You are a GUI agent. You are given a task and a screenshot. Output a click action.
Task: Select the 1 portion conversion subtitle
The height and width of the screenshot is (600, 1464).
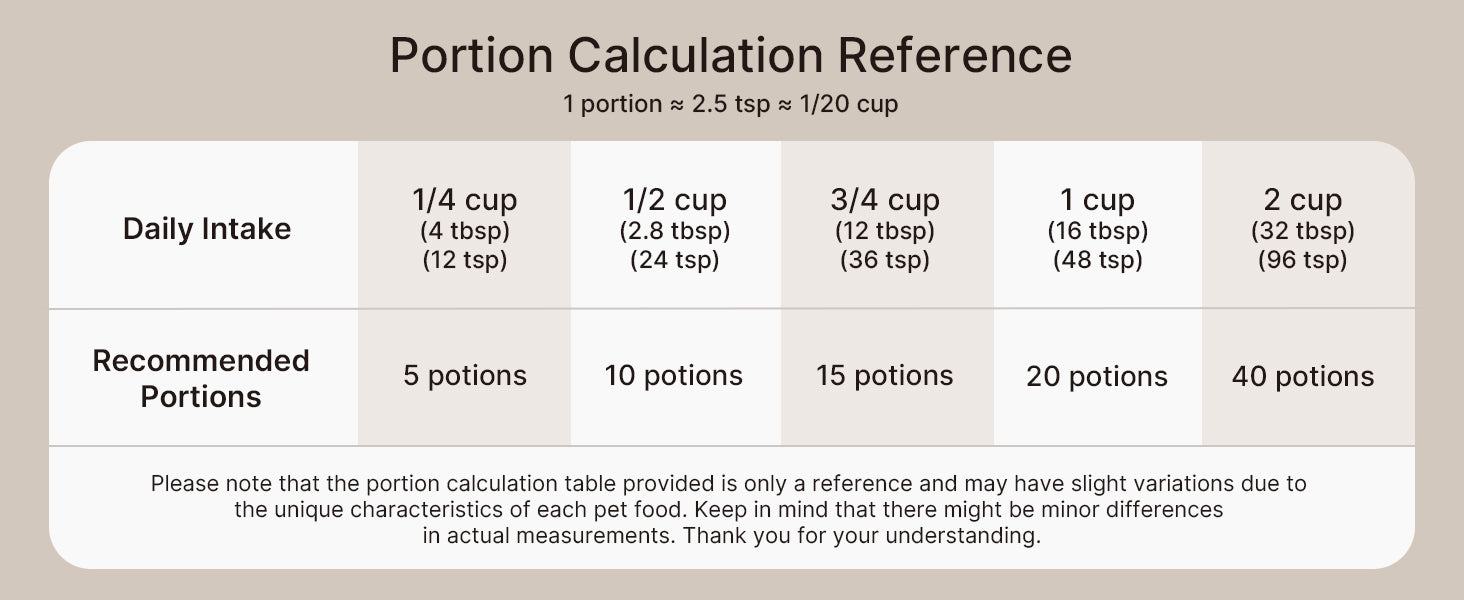[x=730, y=104]
